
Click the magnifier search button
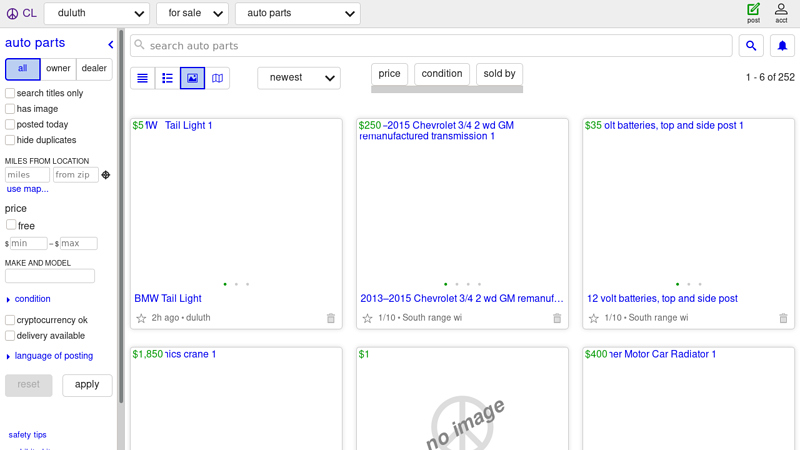751,46
